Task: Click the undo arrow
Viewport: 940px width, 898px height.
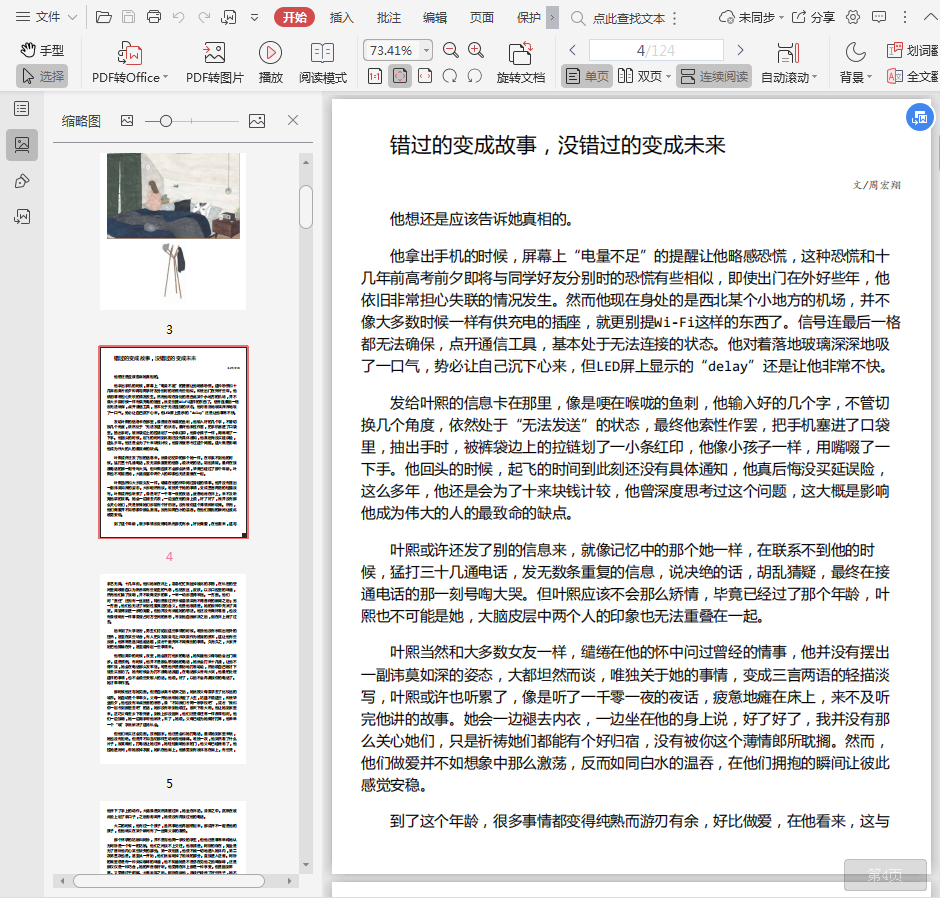Action: [179, 17]
